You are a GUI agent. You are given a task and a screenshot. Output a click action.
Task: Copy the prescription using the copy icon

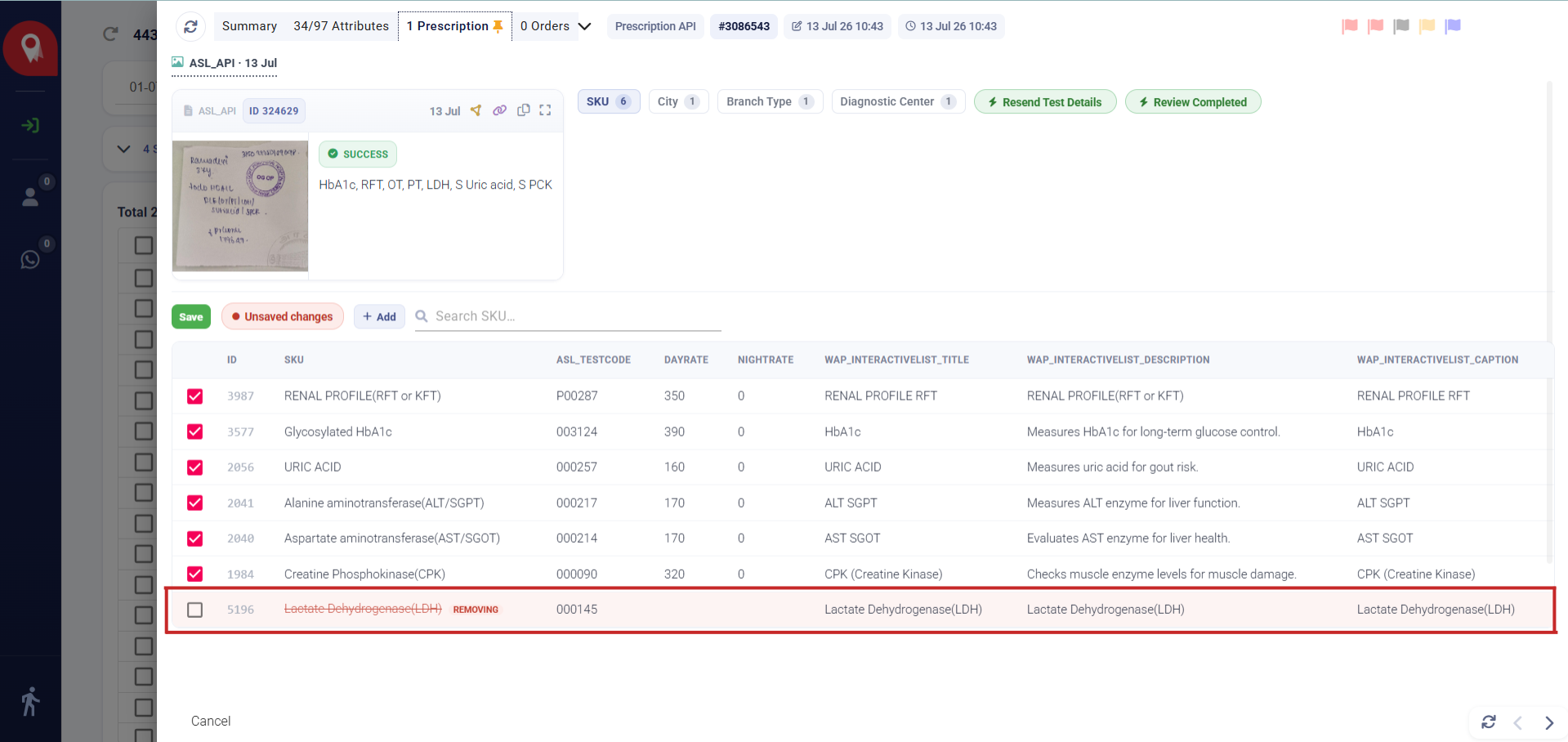[524, 110]
